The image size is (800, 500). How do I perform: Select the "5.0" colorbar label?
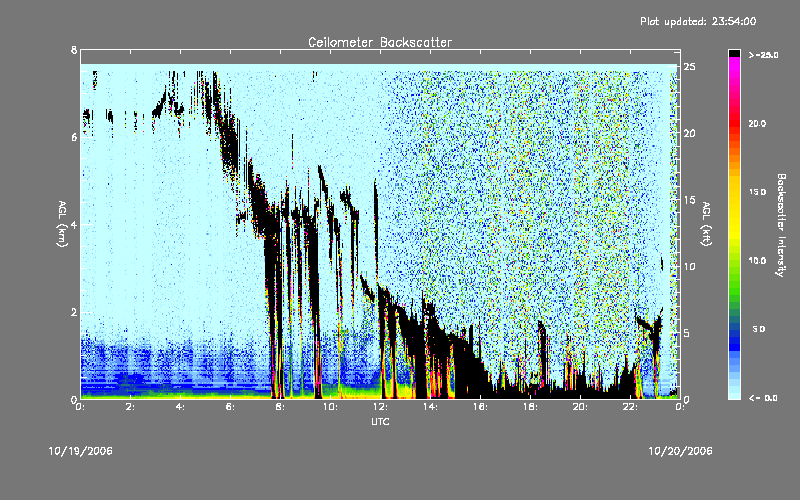coord(759,329)
